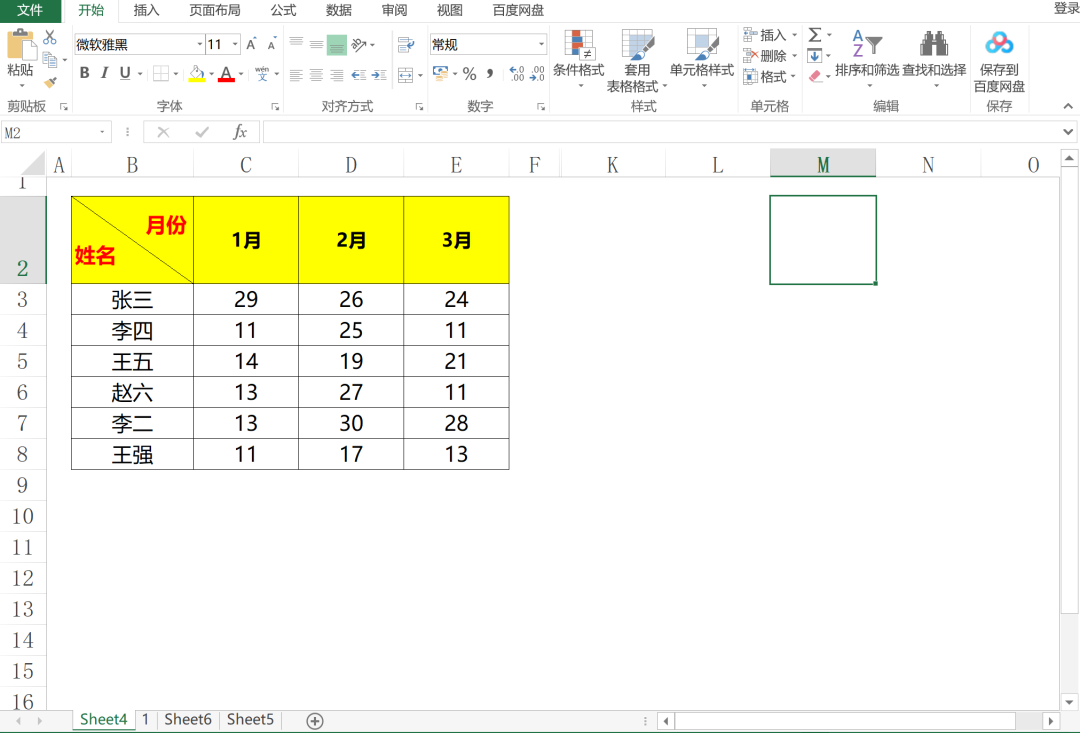Expand the 条件格式 dropdown
The width and height of the screenshot is (1080, 733).
pyautogui.click(x=580, y=86)
